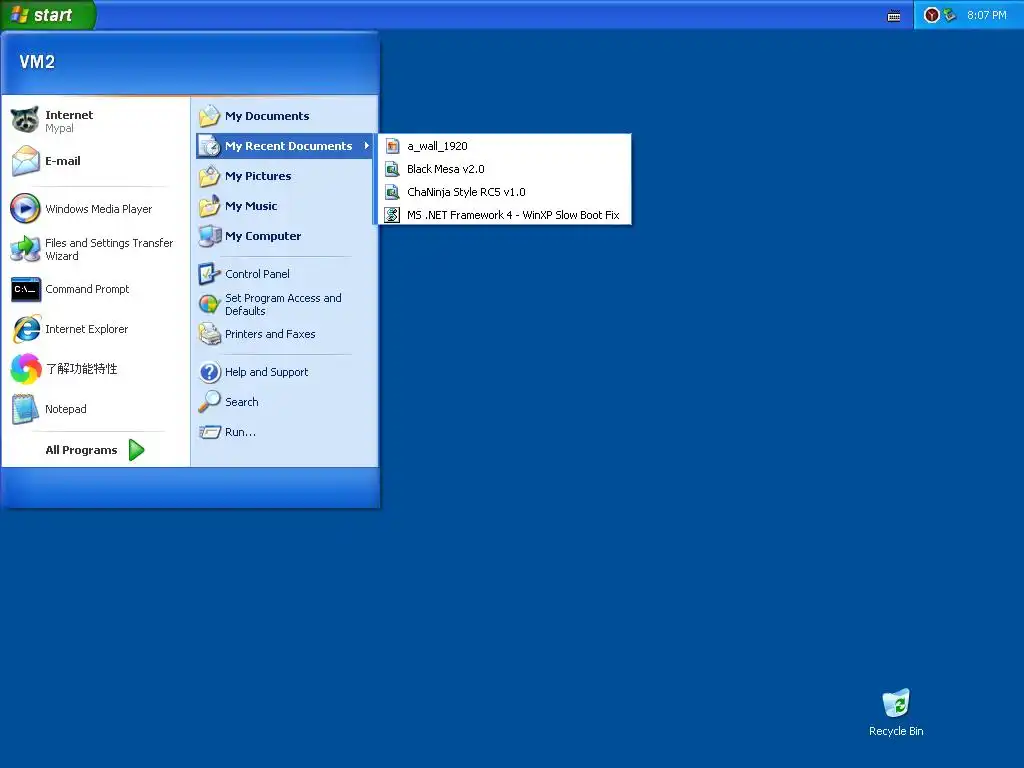Open the My Documents folder icon
Viewport: 1024px width, 768px height.
click(x=210, y=116)
